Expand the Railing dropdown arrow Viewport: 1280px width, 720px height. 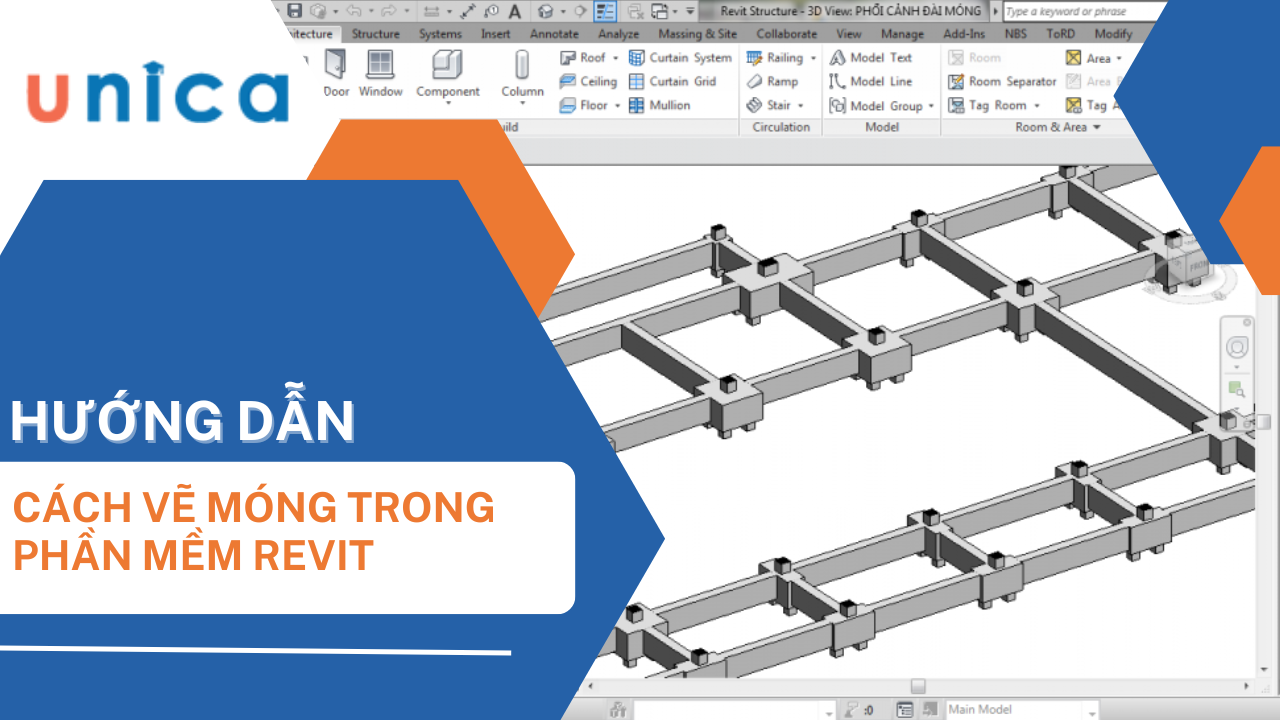tap(813, 58)
